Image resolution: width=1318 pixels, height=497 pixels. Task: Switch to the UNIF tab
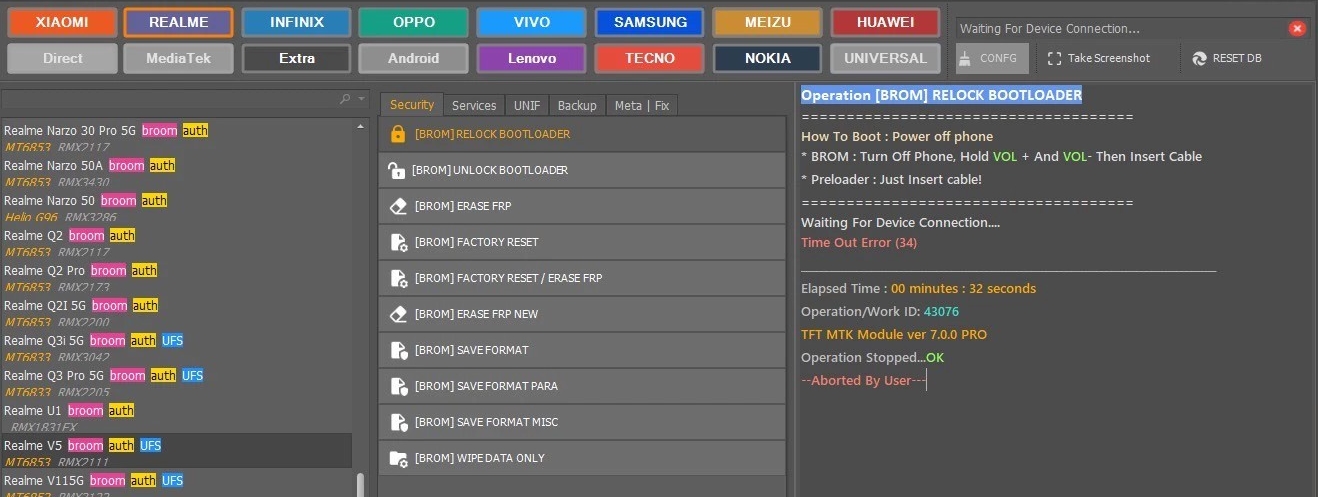pyautogui.click(x=527, y=105)
